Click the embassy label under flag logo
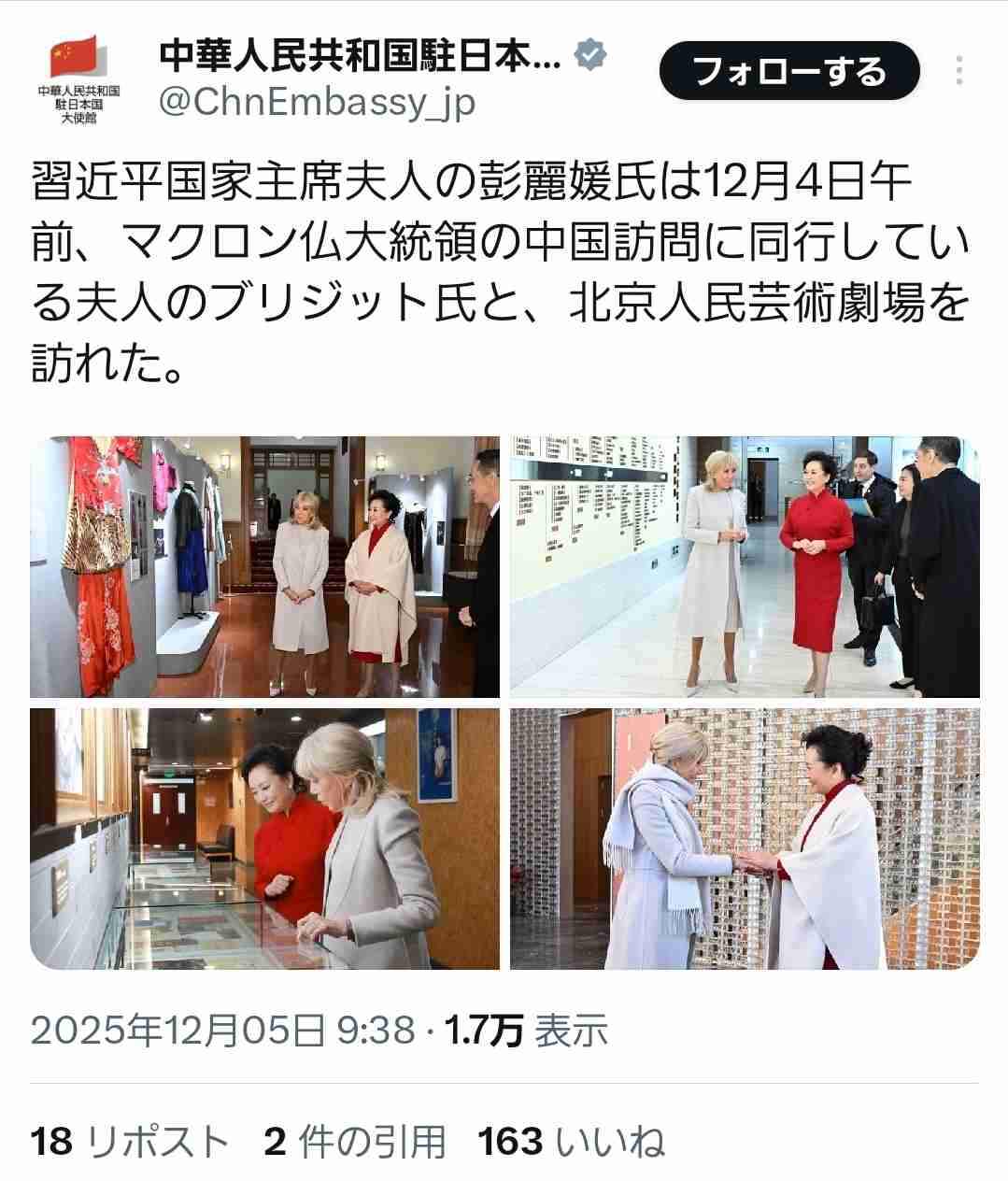 click(x=78, y=105)
